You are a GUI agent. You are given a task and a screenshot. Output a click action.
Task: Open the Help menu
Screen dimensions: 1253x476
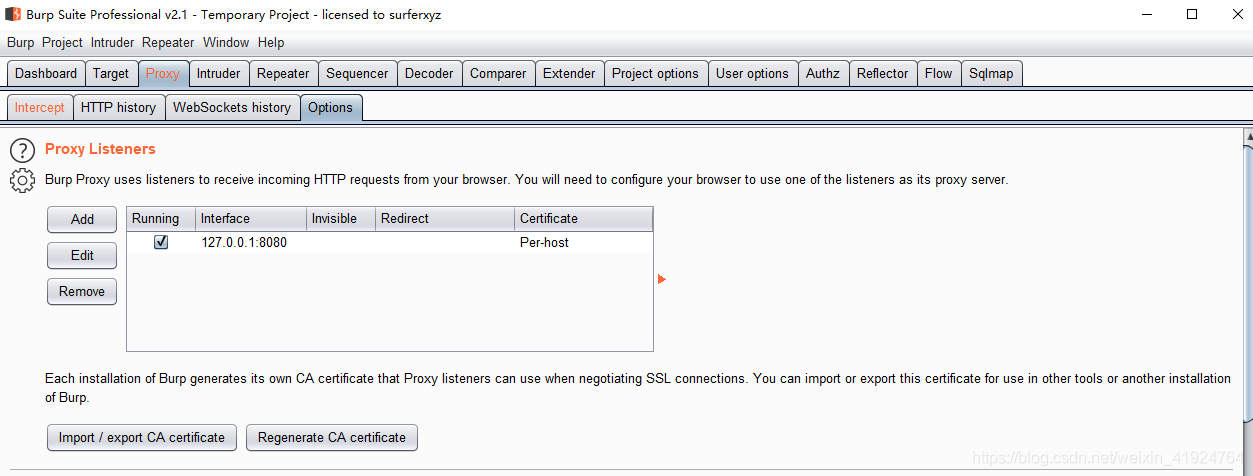pos(271,43)
